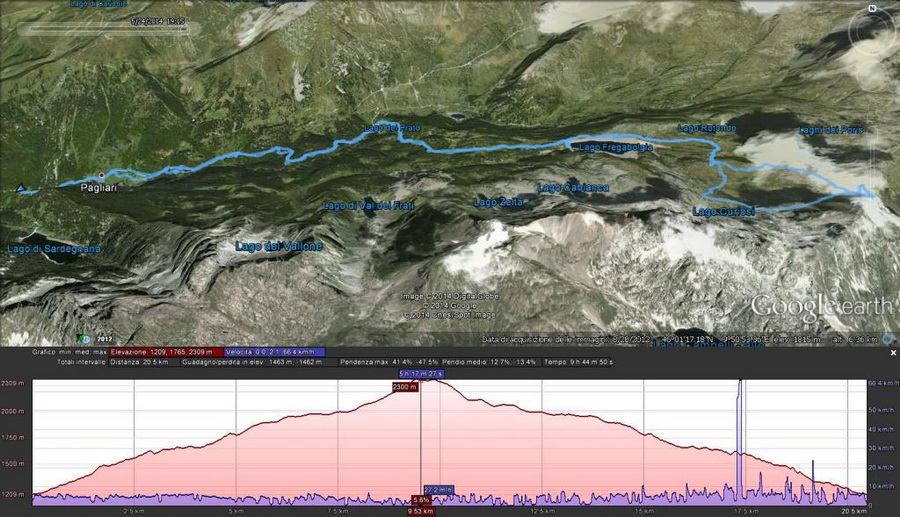Click the Lago di Sardegnana map label

tap(54, 249)
